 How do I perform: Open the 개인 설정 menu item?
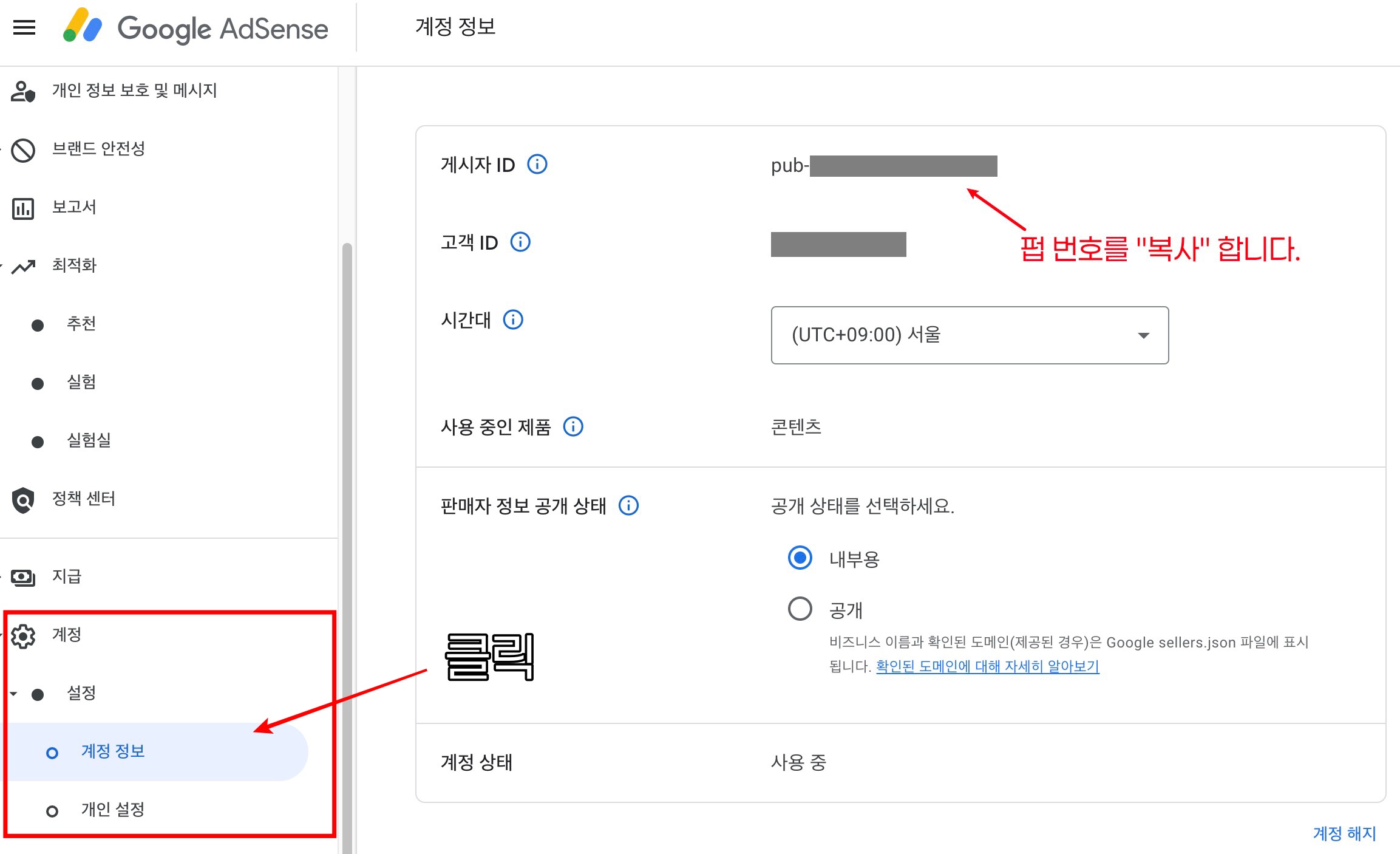(x=113, y=810)
